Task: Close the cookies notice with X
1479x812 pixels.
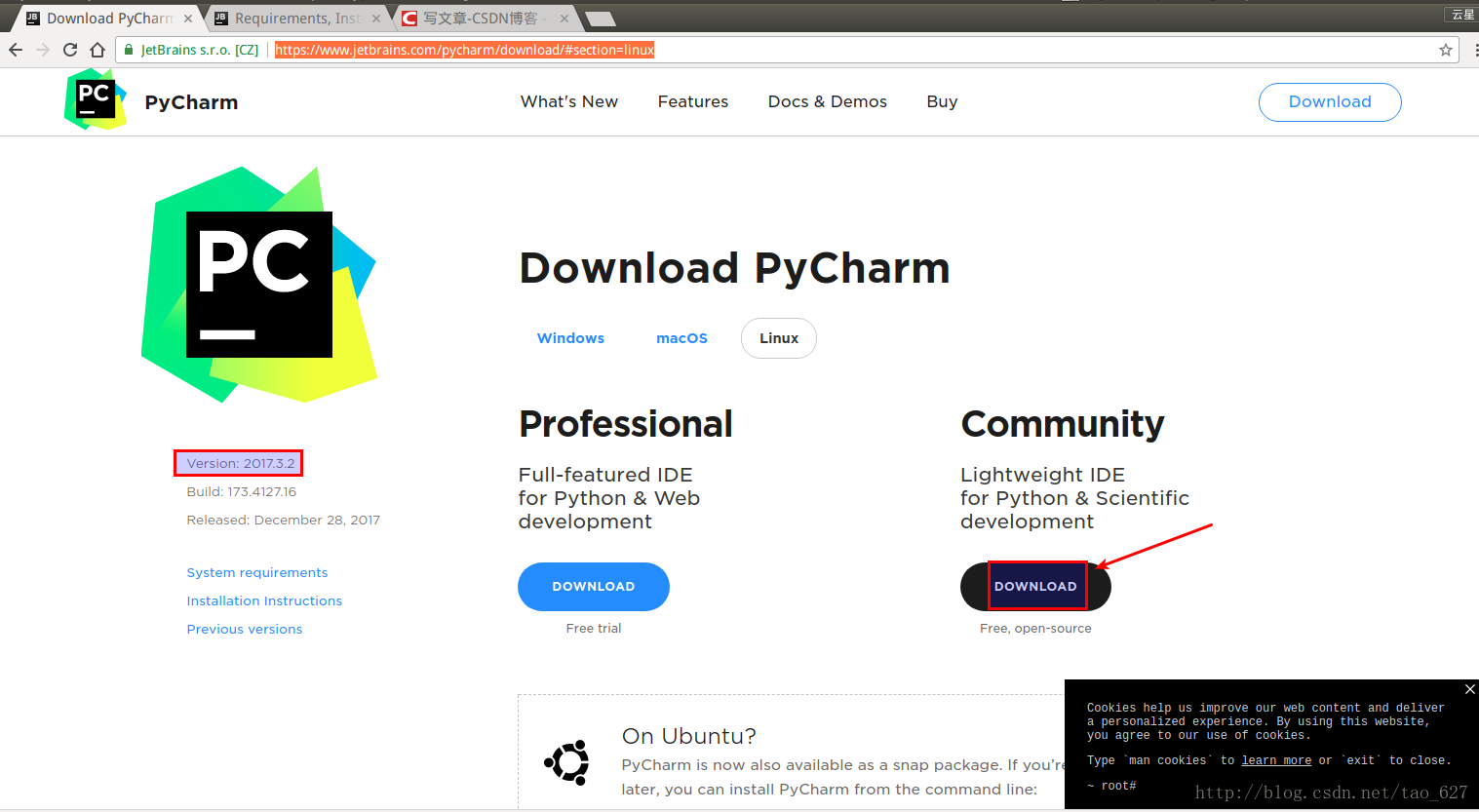Action: [1469, 689]
